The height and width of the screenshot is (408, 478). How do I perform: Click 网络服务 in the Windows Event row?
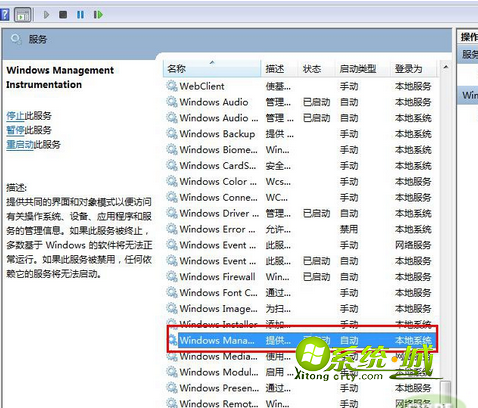point(413,245)
